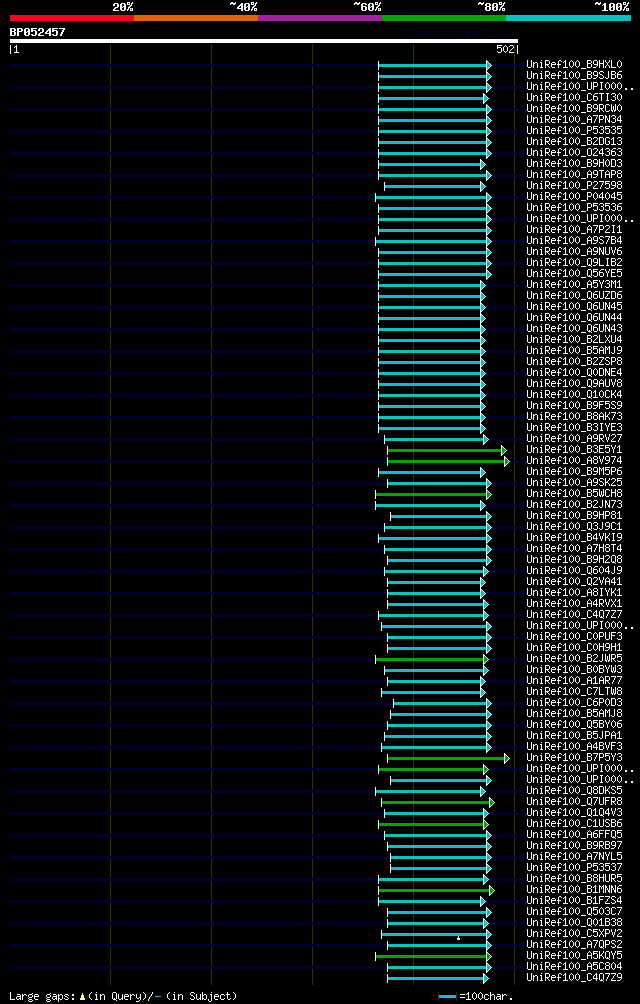Select the UniRef100_Q8DKS5 label

pyautogui.click(x=574, y=790)
